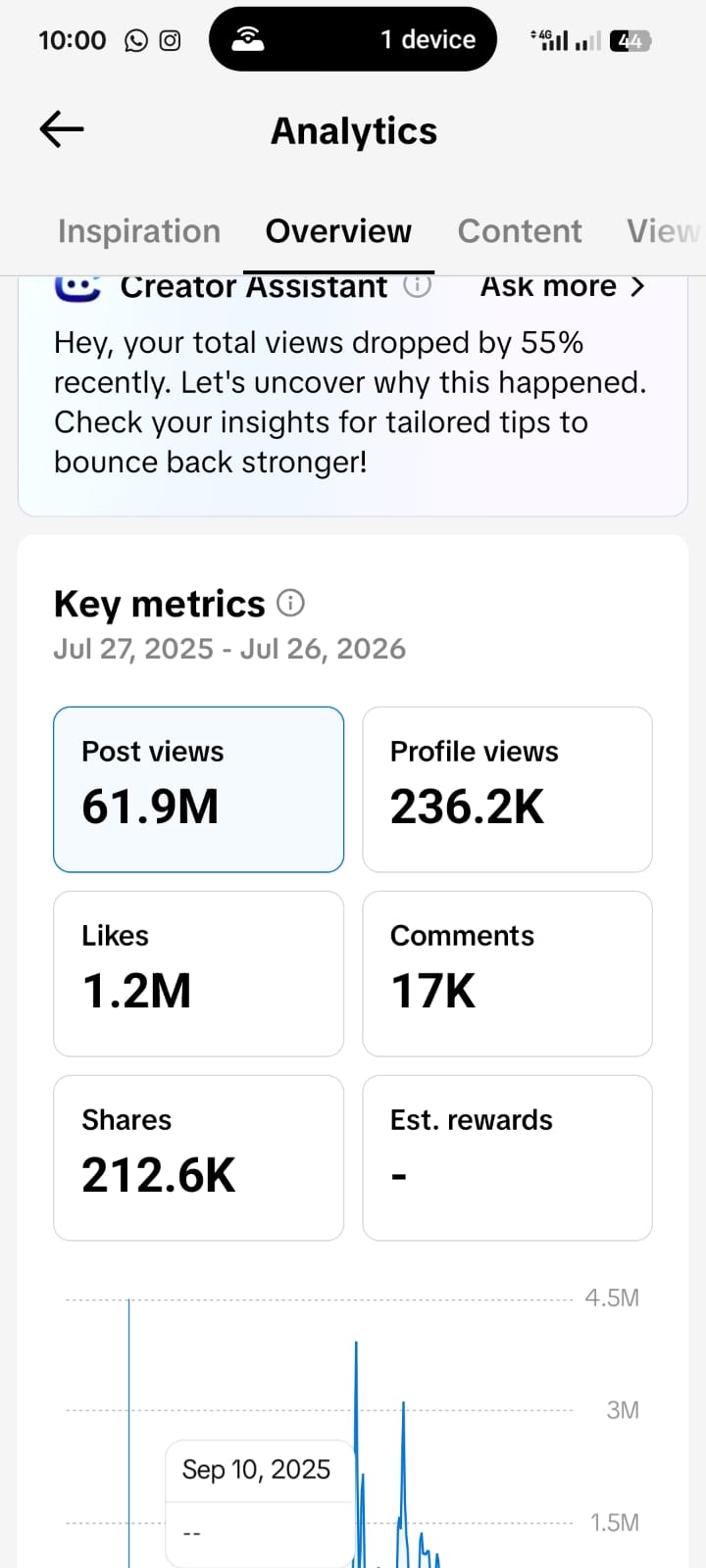Select the Profile views metric card
The height and width of the screenshot is (1568, 706).
(x=507, y=789)
